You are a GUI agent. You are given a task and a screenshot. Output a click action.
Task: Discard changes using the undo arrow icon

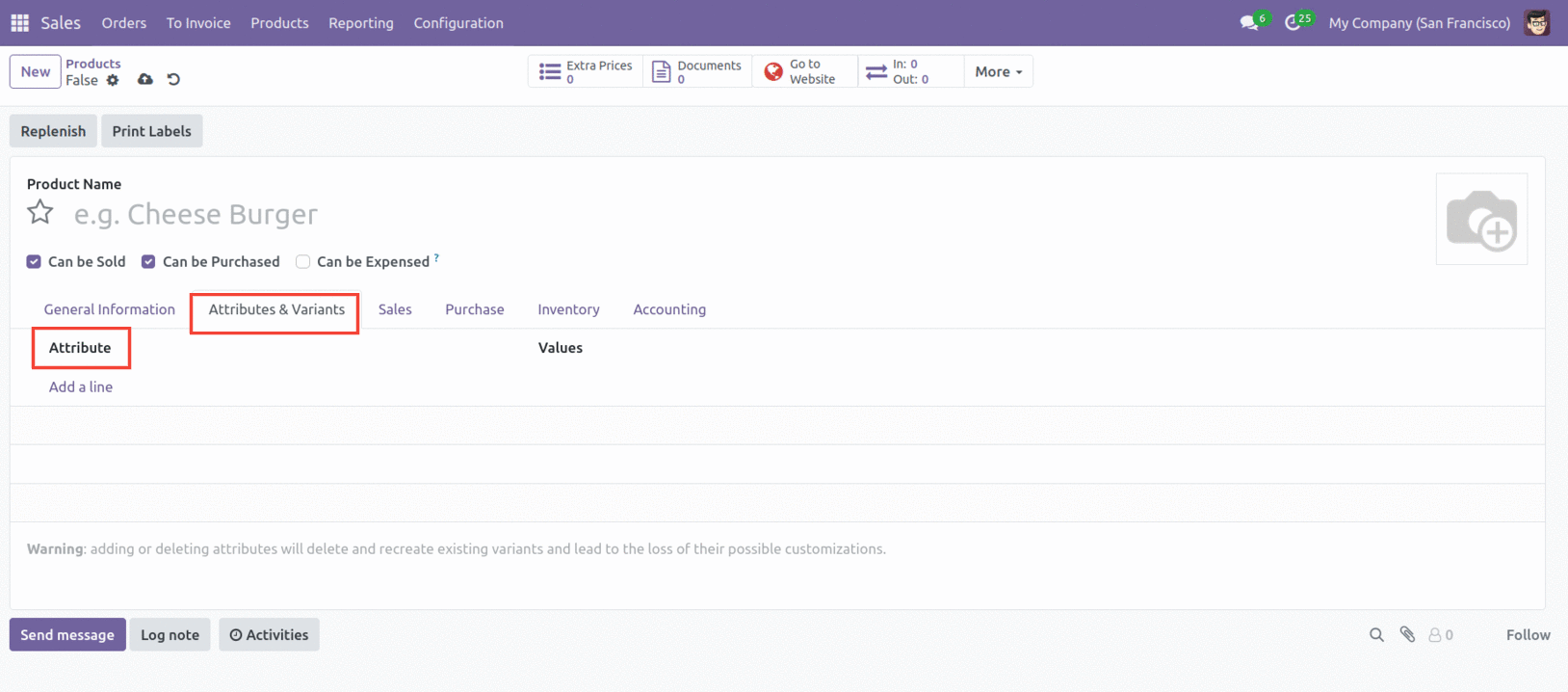click(173, 80)
